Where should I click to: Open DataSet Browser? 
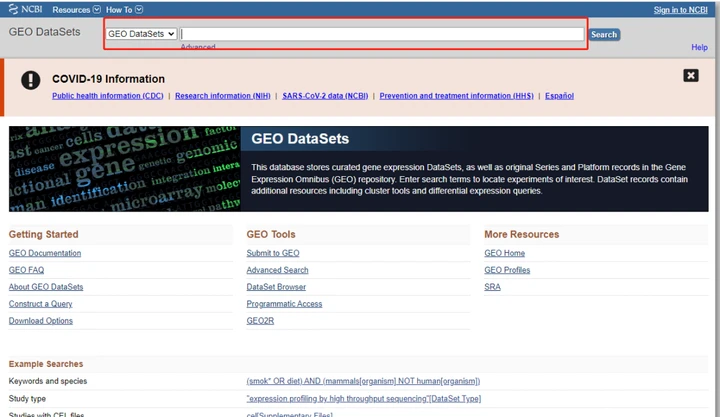pos(276,287)
